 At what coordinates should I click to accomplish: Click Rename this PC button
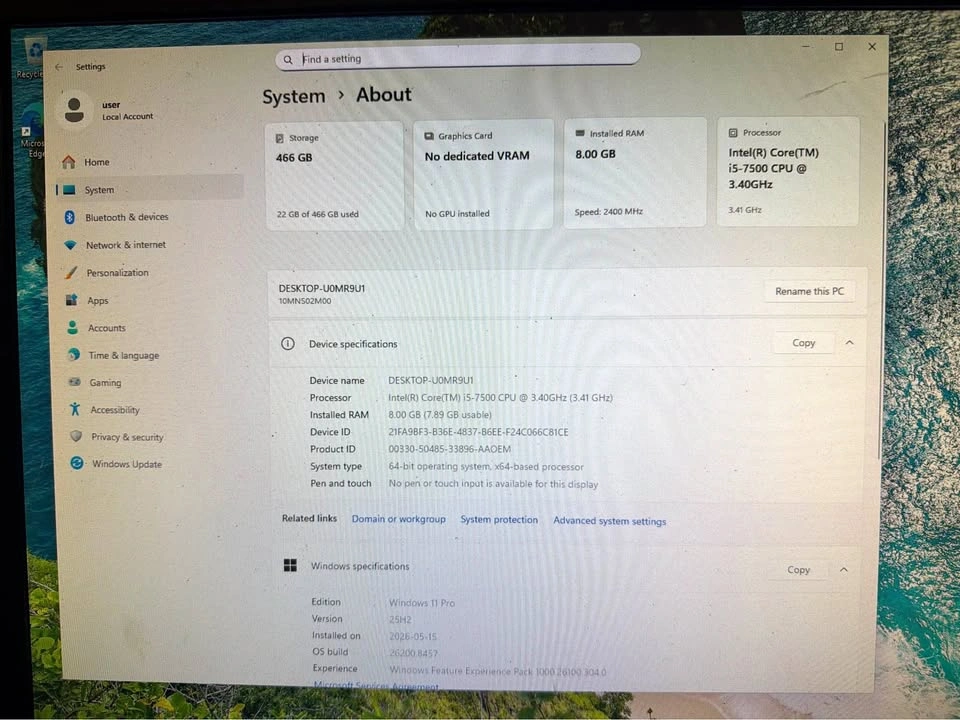809,291
